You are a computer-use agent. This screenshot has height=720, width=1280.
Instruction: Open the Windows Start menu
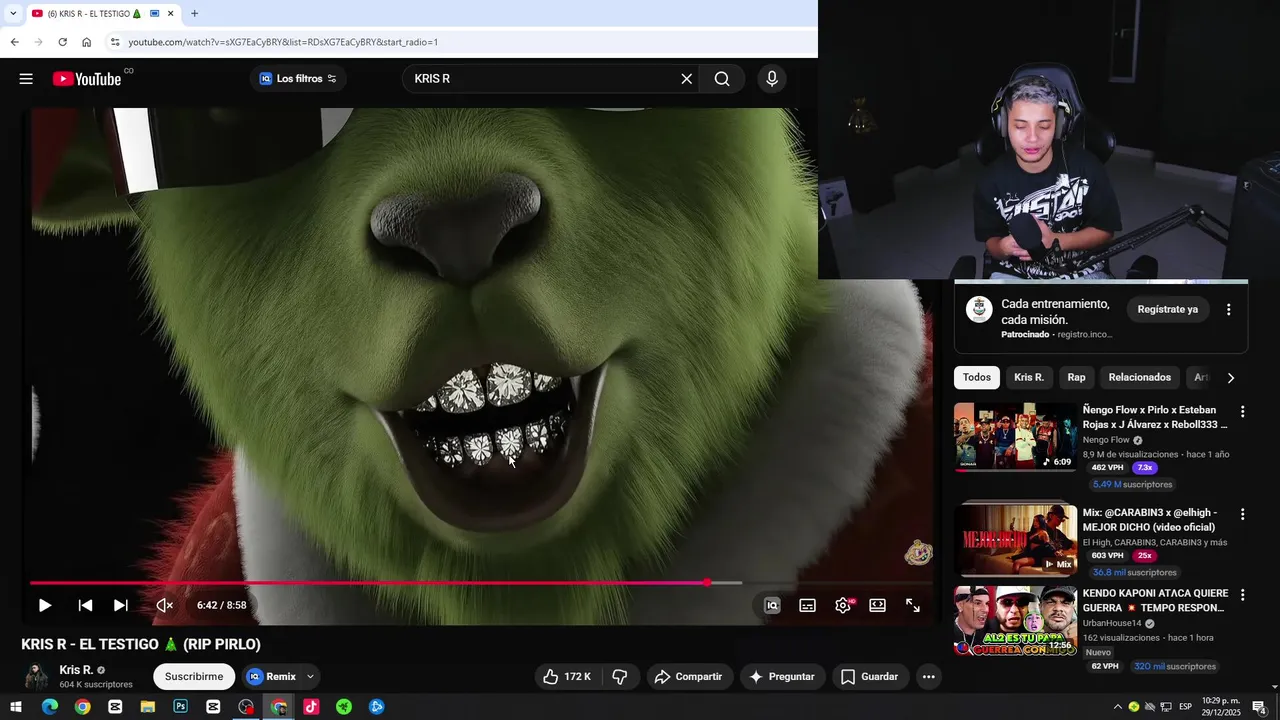[x=16, y=707]
